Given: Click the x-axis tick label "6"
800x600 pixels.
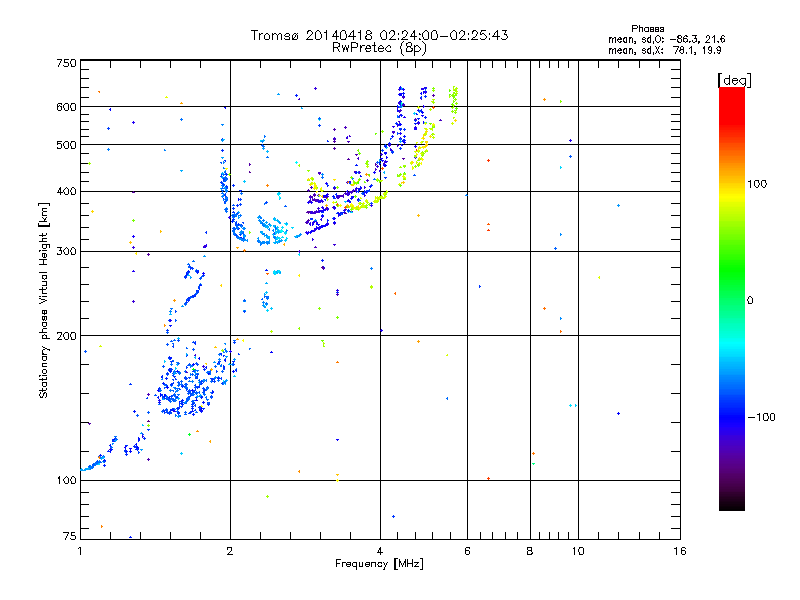Looking at the screenshot, I should point(467,551).
